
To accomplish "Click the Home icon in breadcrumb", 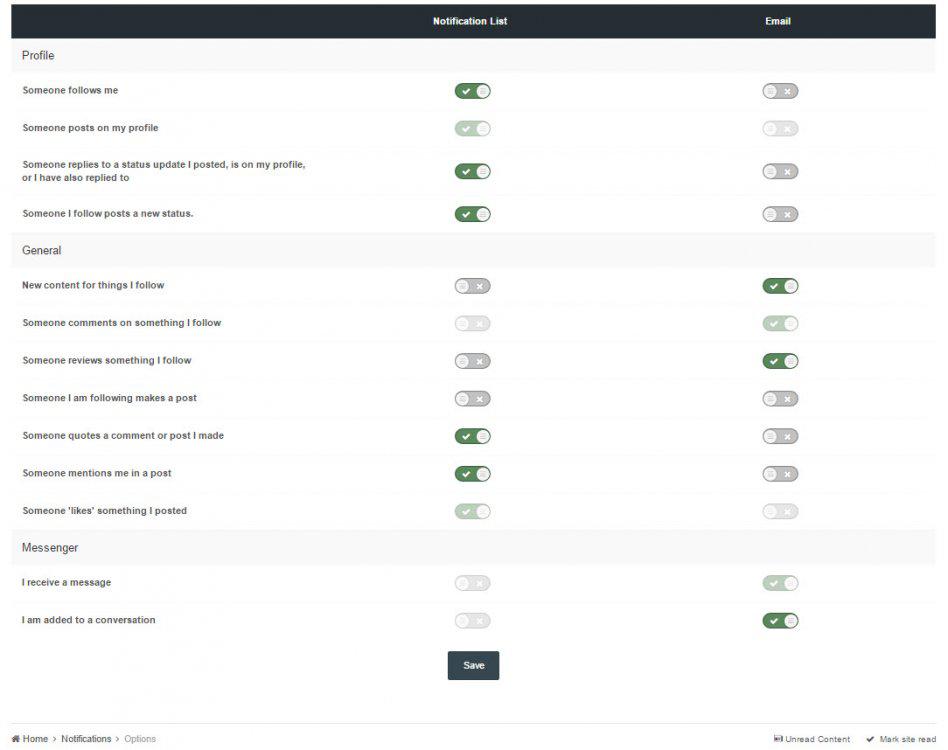I will [16, 739].
